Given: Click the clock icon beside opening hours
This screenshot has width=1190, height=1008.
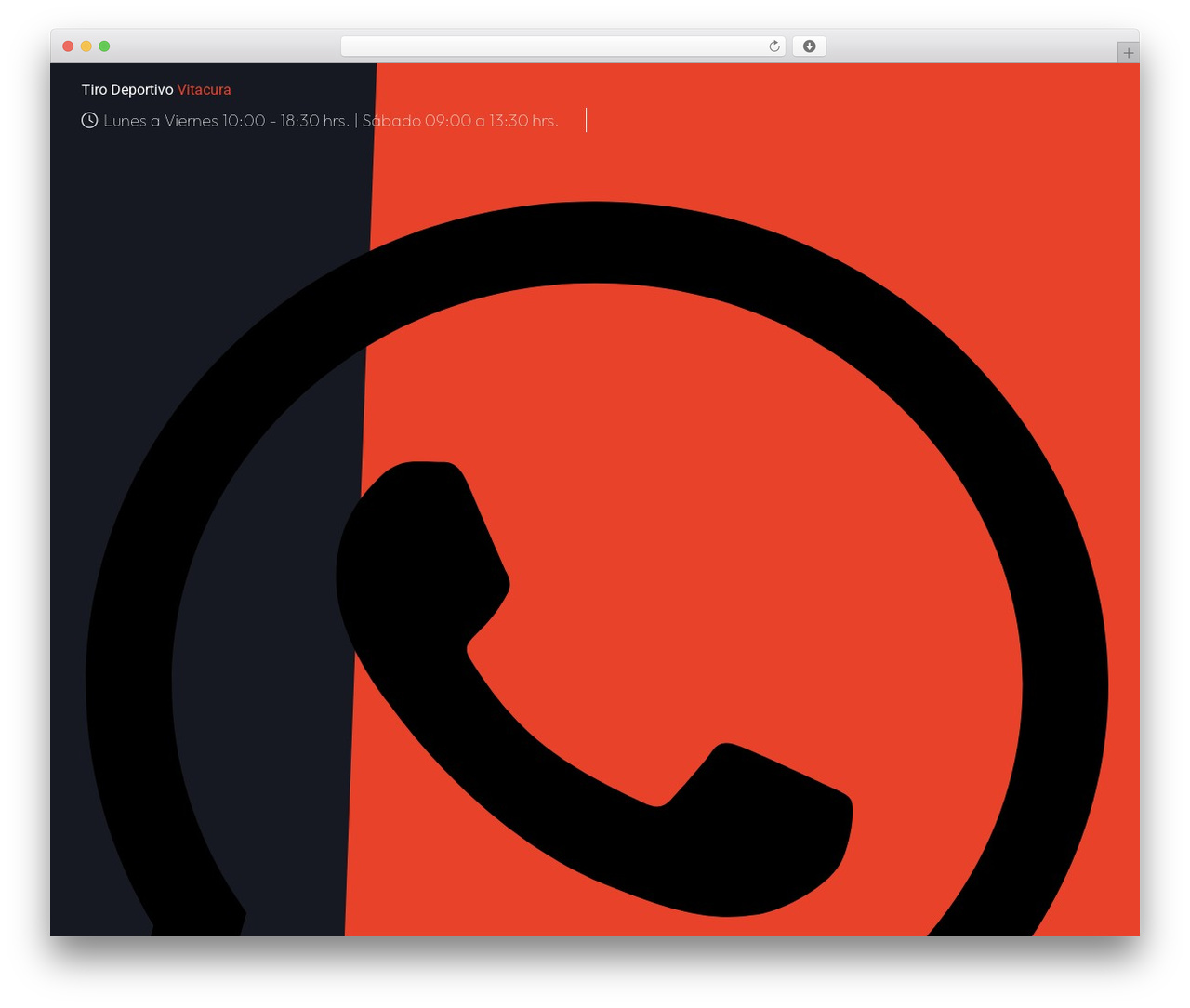Looking at the screenshot, I should 89,120.
